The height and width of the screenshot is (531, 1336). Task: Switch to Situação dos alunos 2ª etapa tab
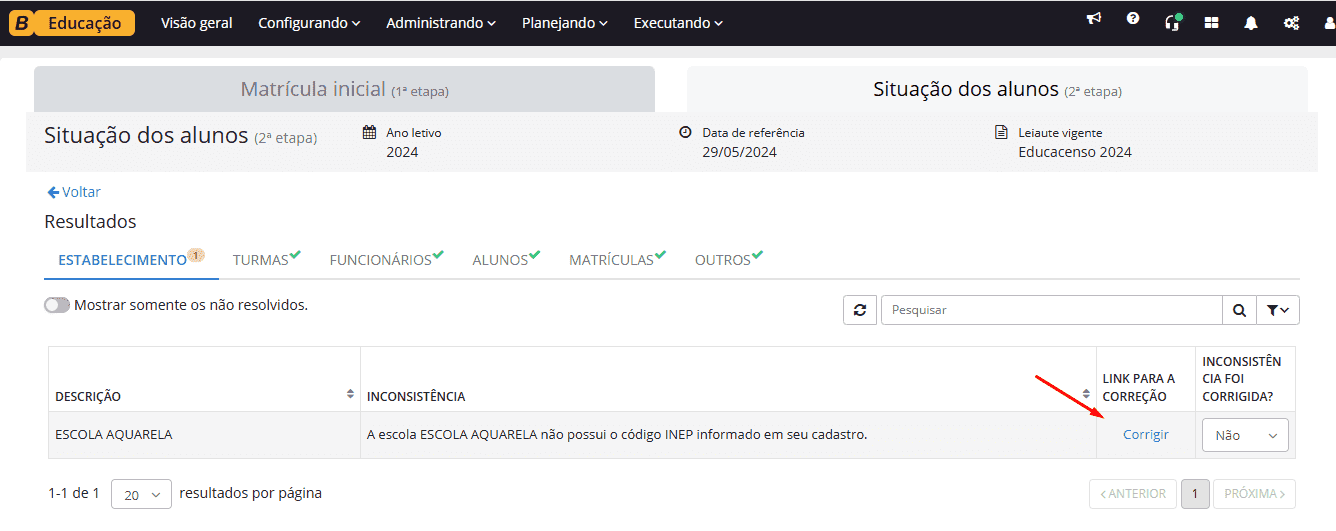[x=997, y=89]
